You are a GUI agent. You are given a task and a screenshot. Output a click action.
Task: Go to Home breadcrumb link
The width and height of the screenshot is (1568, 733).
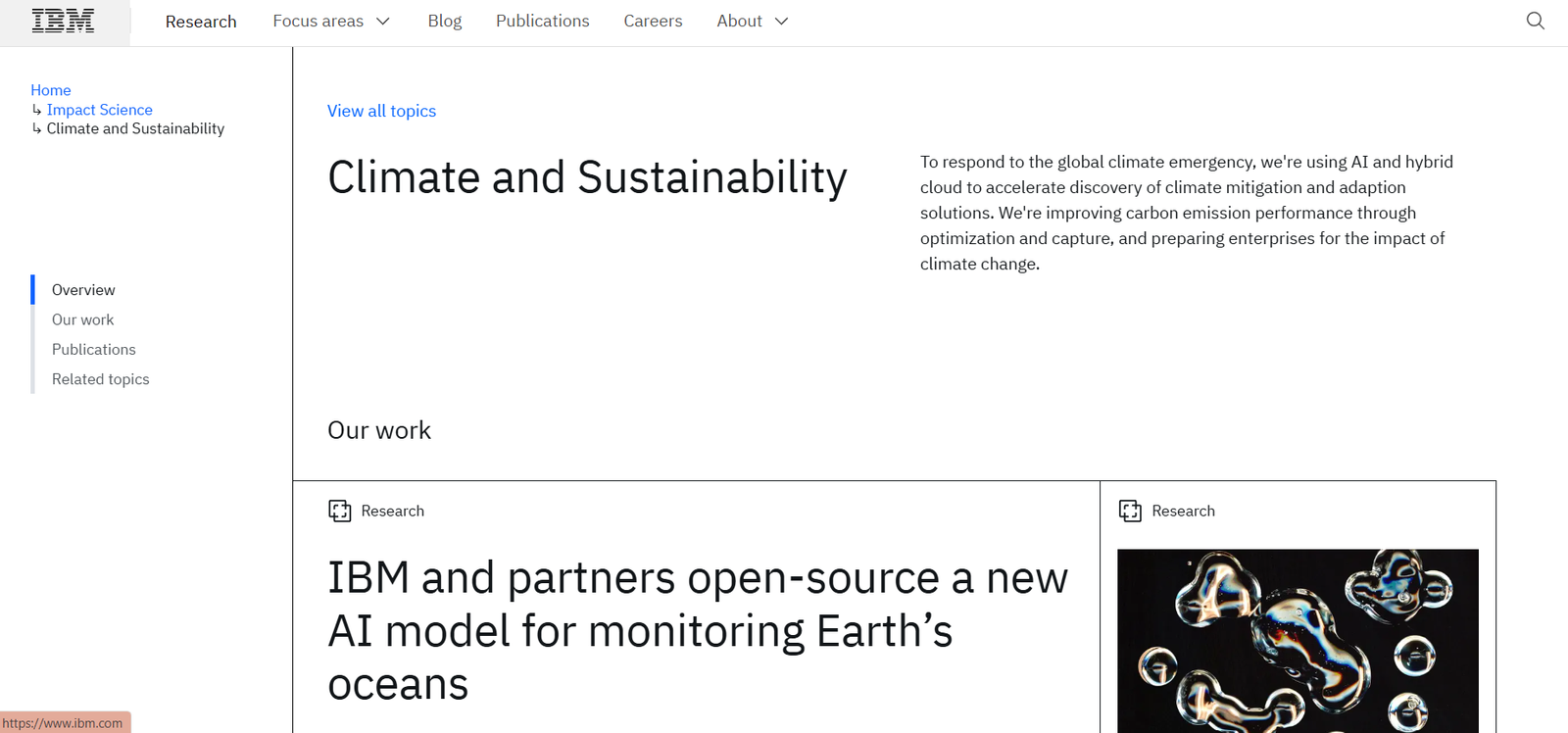[51, 90]
